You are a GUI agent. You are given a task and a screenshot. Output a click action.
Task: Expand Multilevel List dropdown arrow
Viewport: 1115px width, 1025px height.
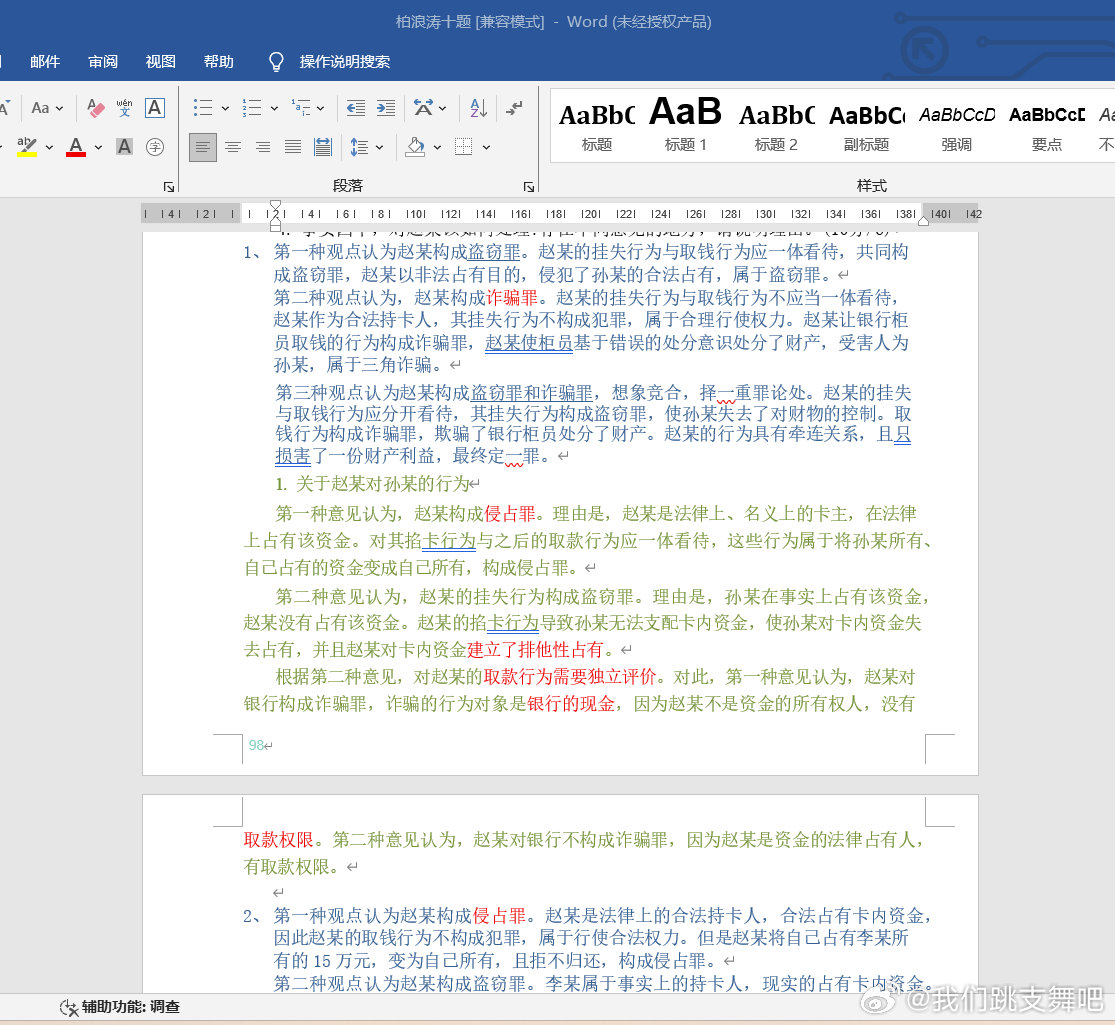(x=321, y=109)
